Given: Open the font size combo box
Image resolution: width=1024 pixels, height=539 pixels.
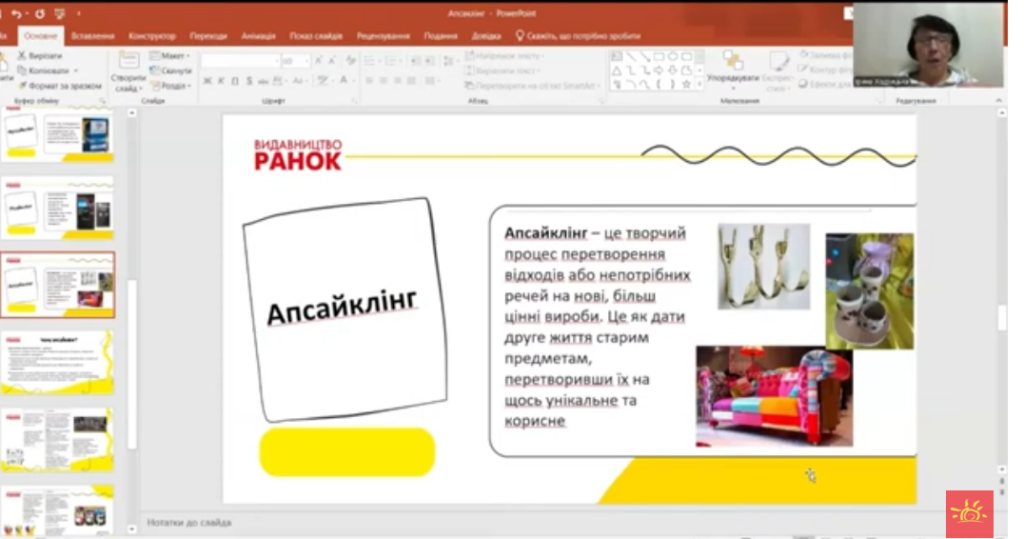Looking at the screenshot, I should (x=296, y=61).
